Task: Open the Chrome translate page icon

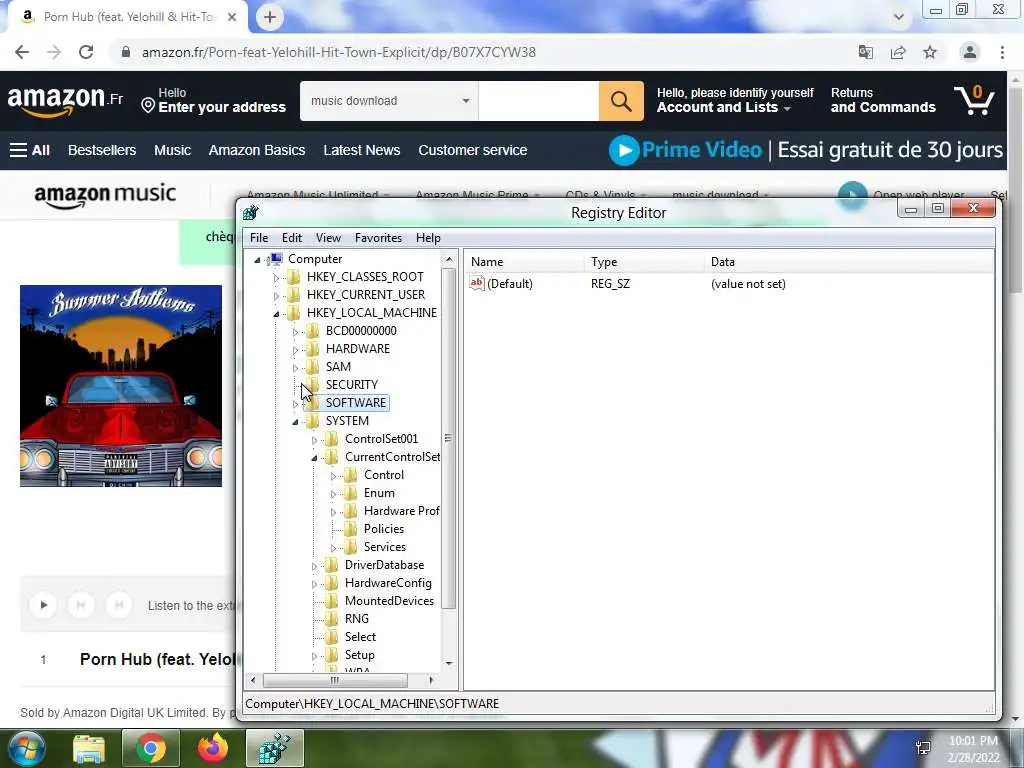Action: click(866, 52)
